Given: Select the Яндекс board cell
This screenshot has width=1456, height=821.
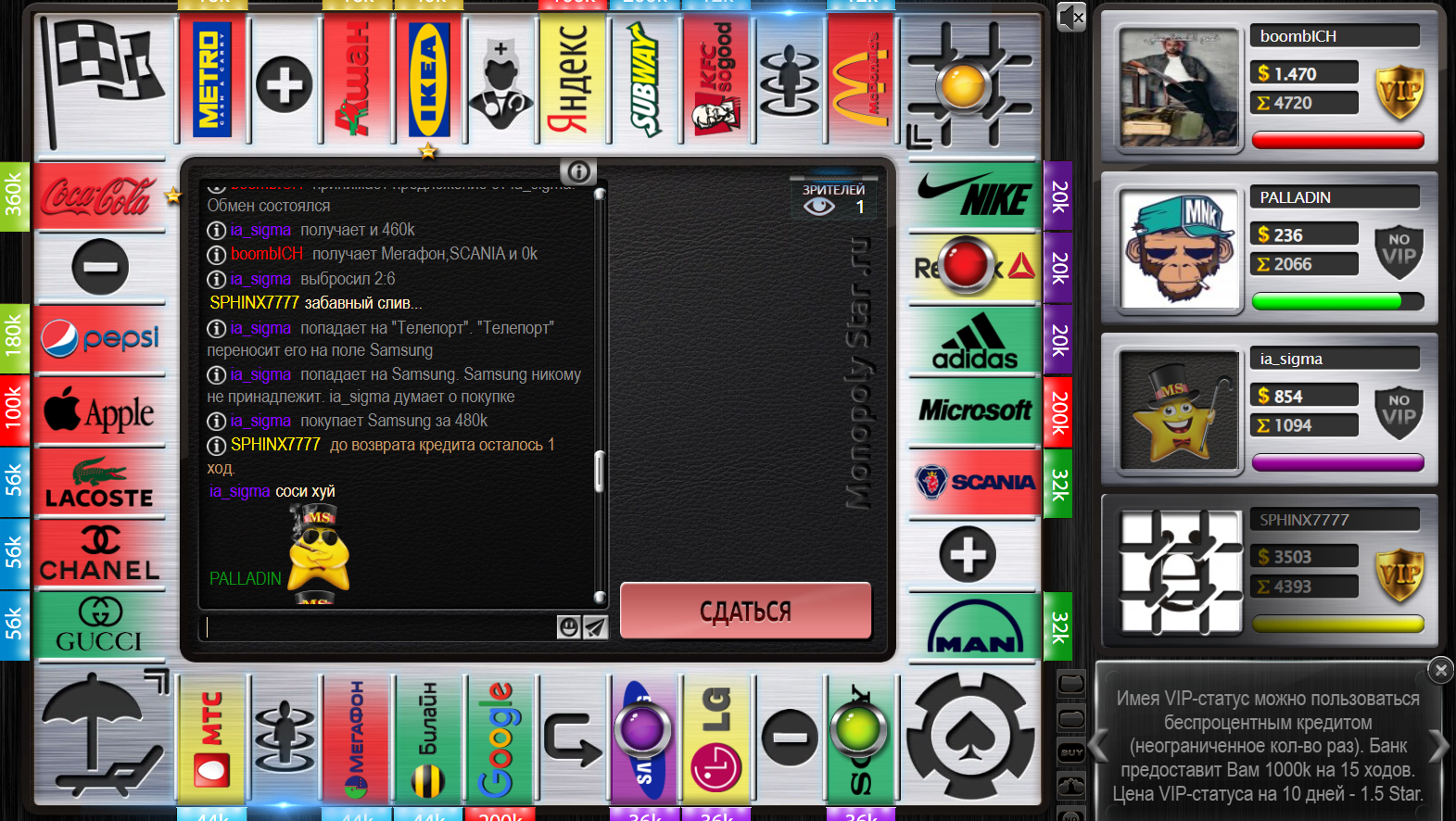Looking at the screenshot, I should click(573, 78).
